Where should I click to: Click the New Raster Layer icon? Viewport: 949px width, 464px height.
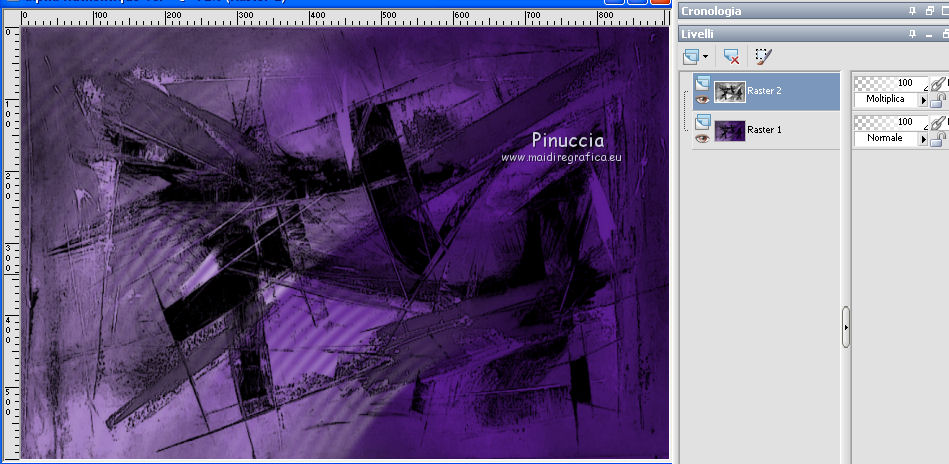point(691,57)
